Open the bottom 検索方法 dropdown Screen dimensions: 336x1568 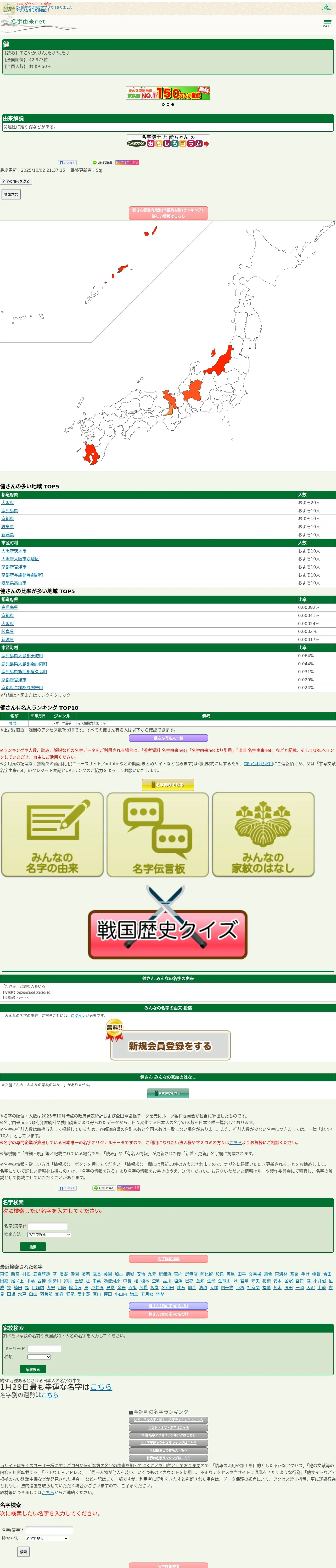[46, 1538]
